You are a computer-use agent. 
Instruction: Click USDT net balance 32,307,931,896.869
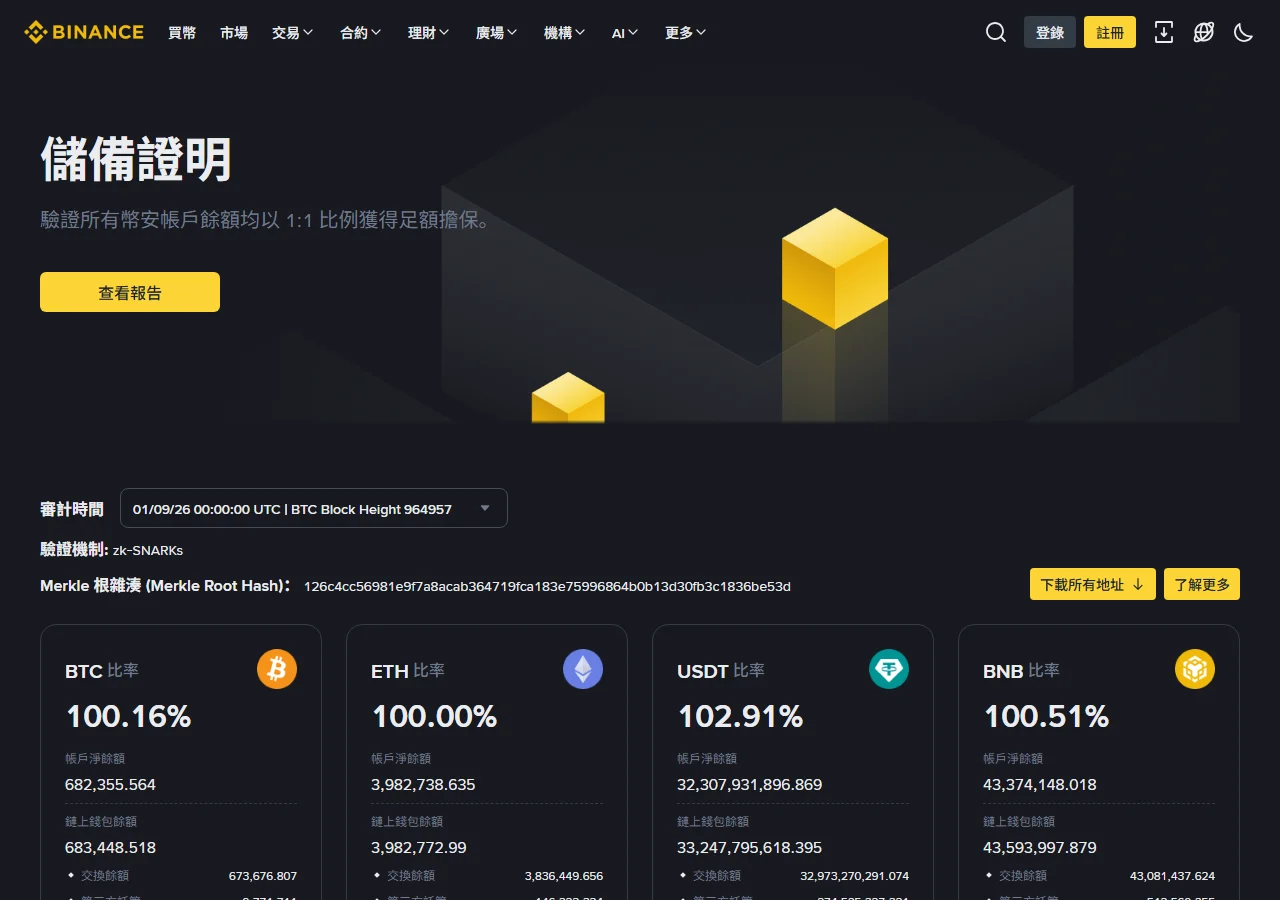[749, 784]
